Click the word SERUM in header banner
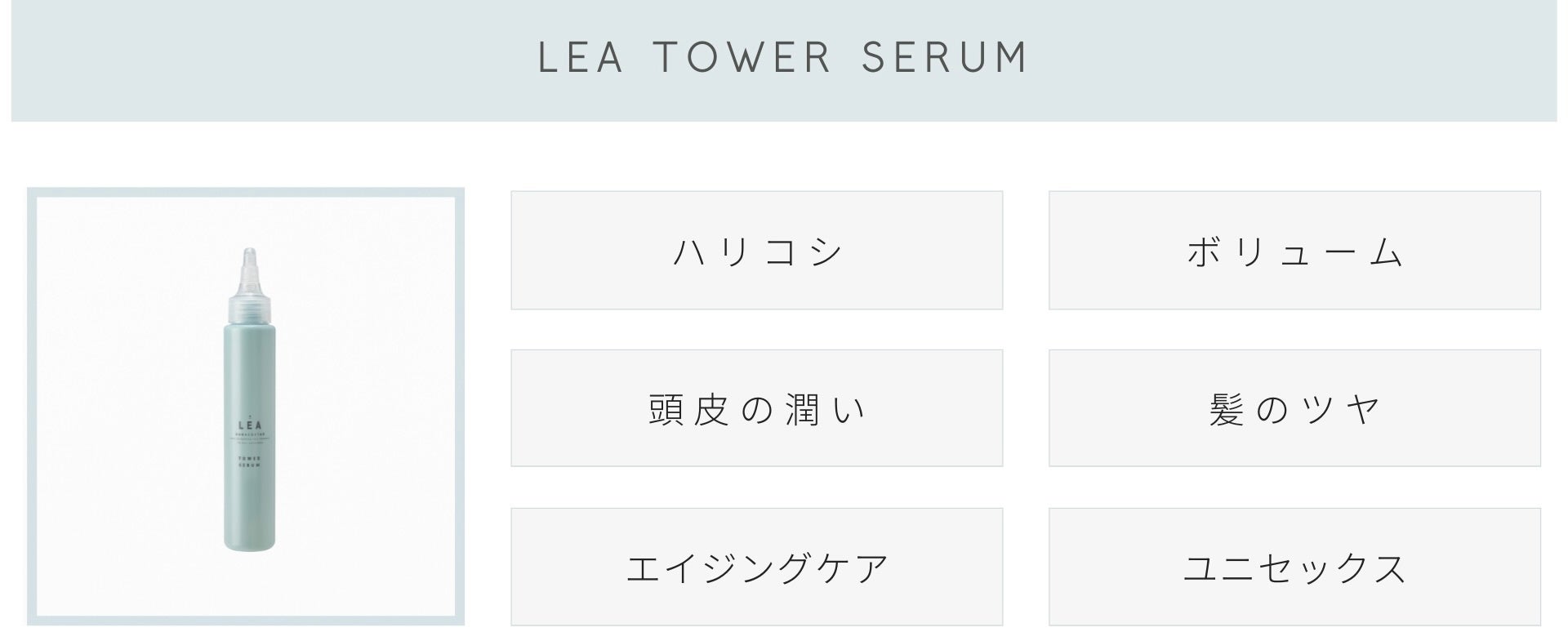Image resolution: width=1568 pixels, height=632 pixels. 945,57
